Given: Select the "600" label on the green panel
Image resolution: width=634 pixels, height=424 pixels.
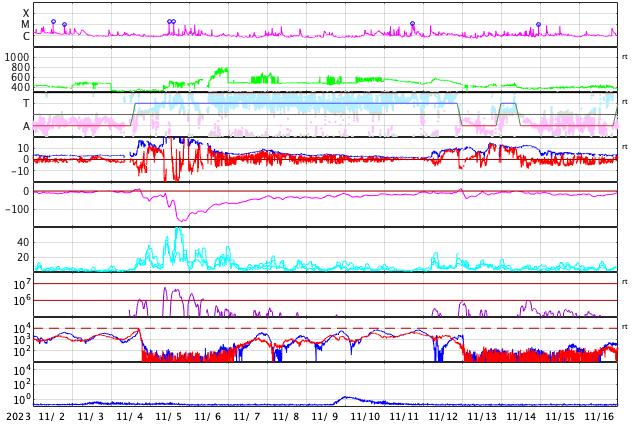Looking at the screenshot, I should (20, 77).
